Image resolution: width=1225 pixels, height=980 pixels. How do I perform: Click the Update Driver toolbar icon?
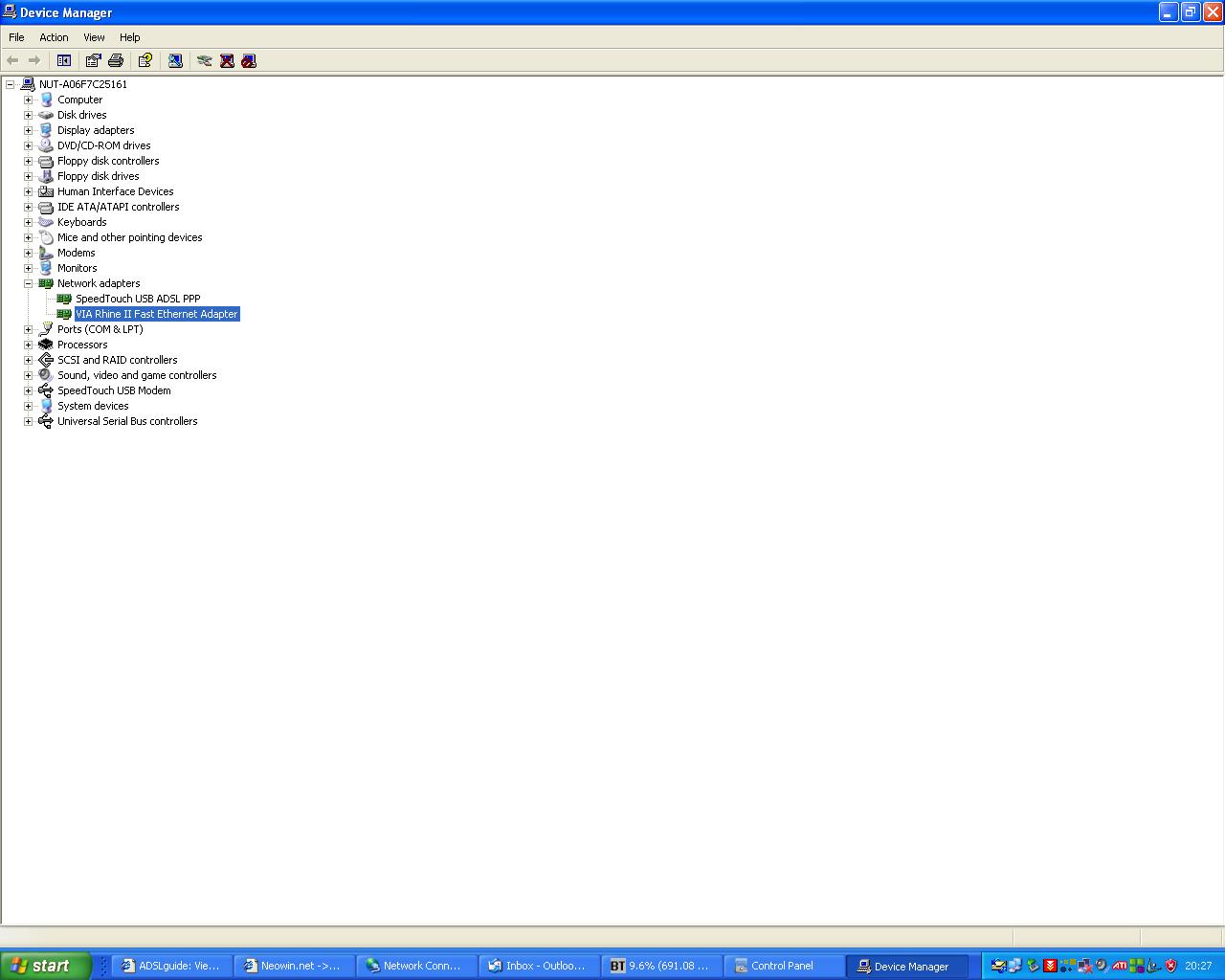[x=204, y=60]
